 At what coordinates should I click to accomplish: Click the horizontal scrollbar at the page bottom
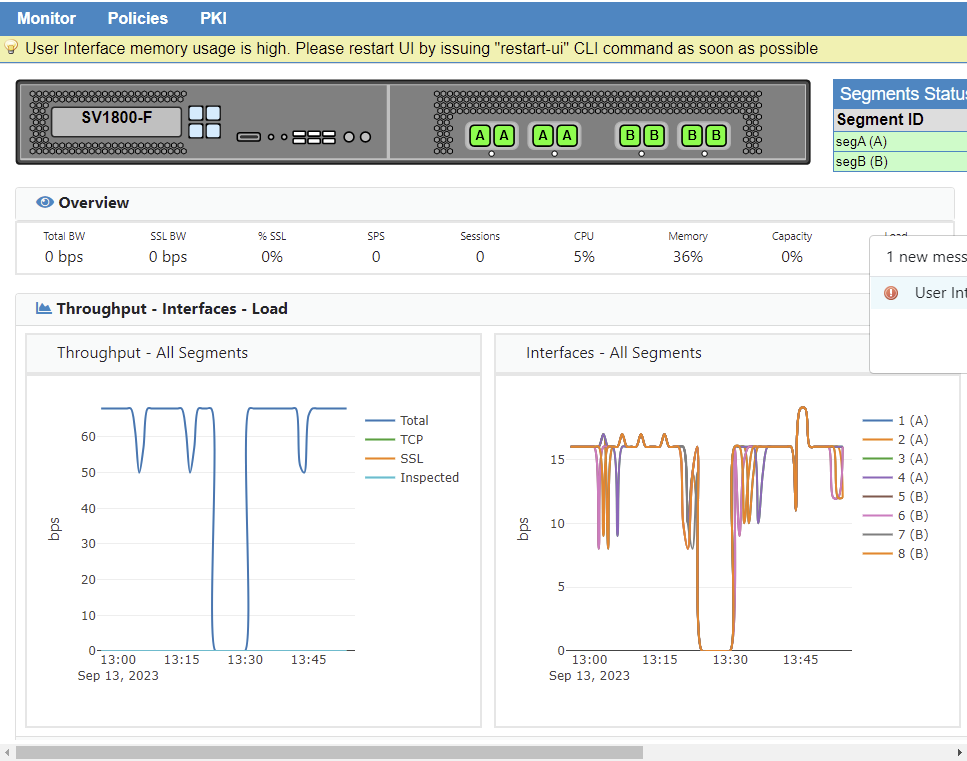[x=330, y=752]
